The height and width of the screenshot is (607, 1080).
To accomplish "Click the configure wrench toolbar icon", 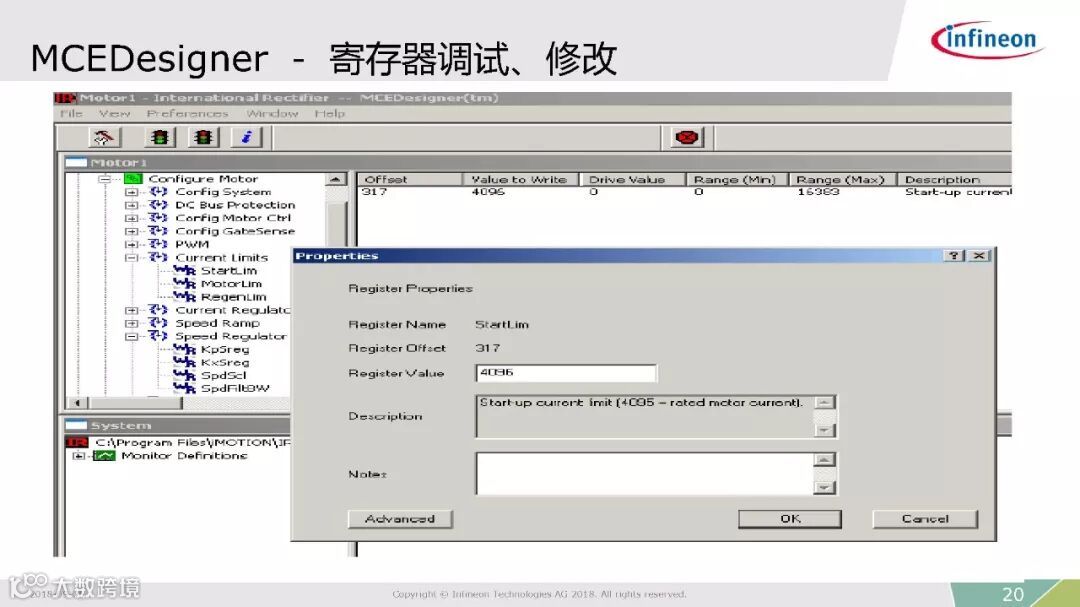I will (x=104, y=138).
